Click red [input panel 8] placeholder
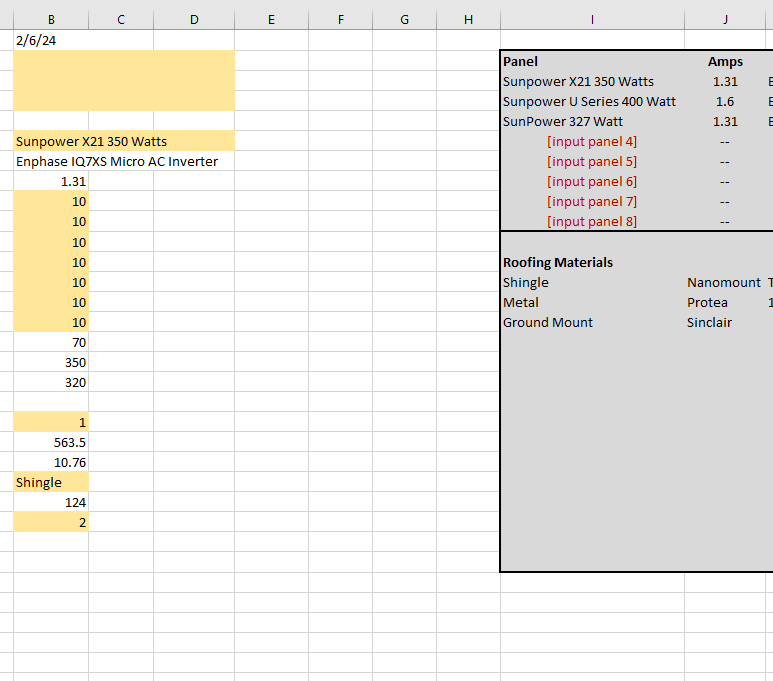Screen dimensions: 773x681 click(592, 221)
